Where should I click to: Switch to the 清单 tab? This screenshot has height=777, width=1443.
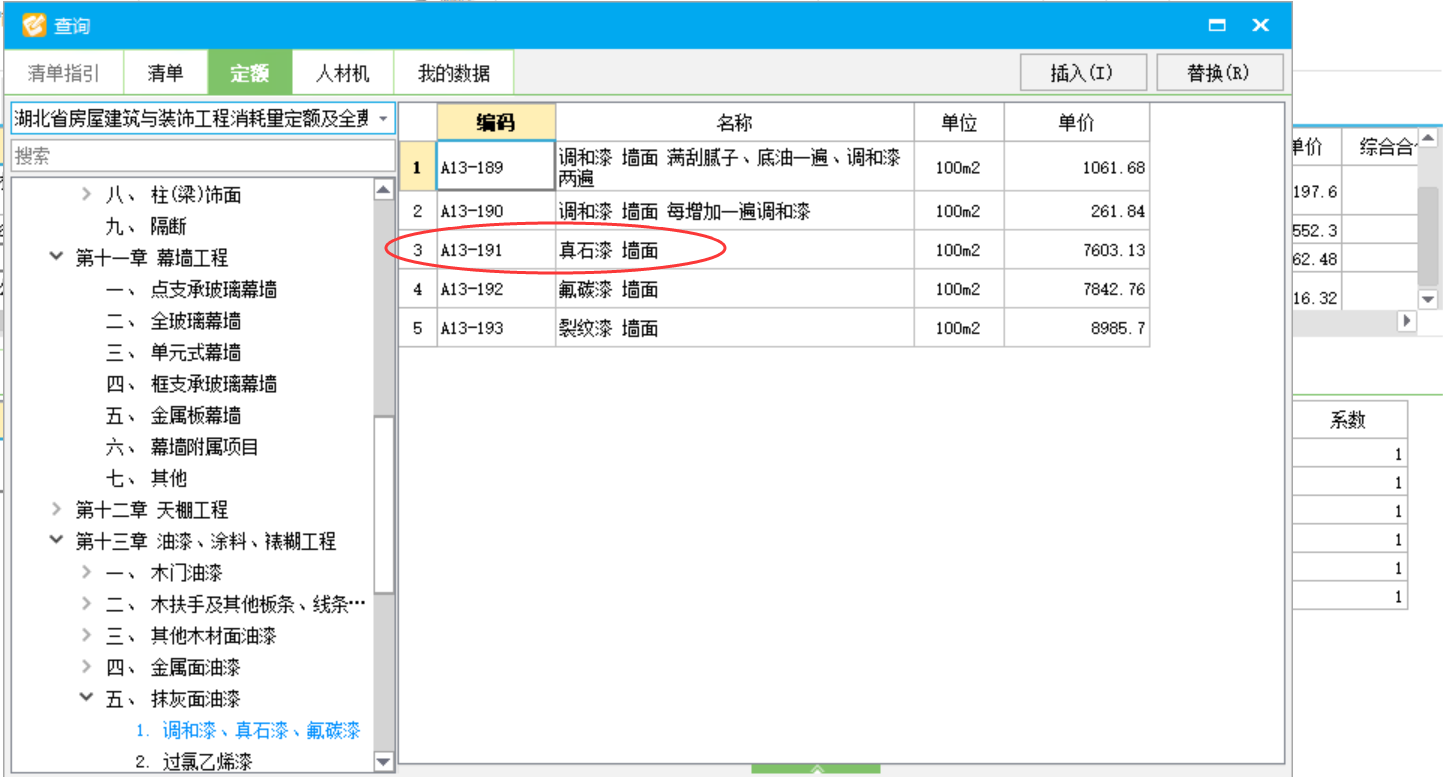[165, 73]
